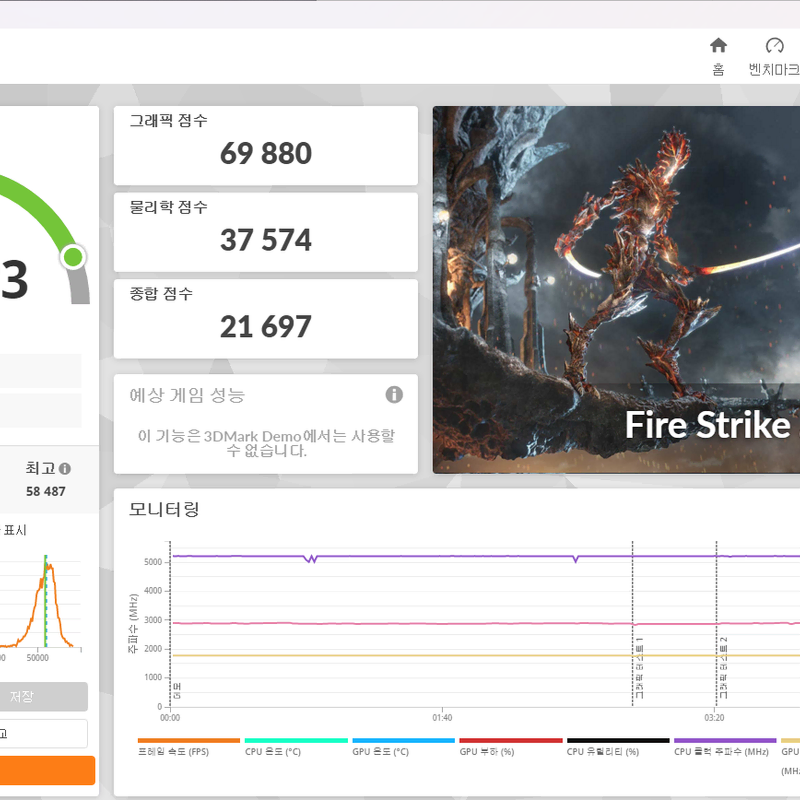Click the 모니터링 heading

coord(164,509)
